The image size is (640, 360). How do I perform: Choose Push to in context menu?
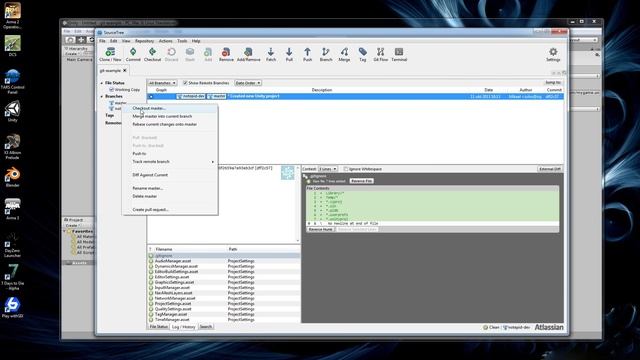(x=170, y=153)
